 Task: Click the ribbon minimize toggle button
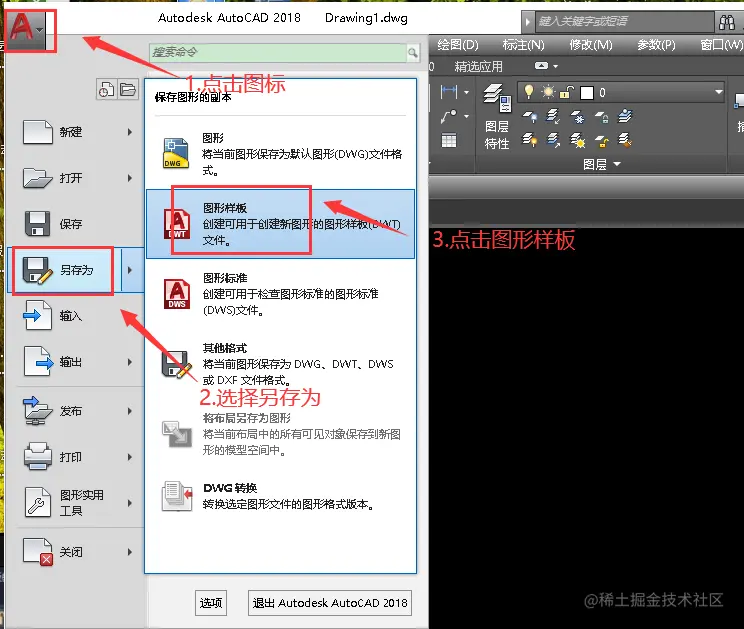click(541, 66)
